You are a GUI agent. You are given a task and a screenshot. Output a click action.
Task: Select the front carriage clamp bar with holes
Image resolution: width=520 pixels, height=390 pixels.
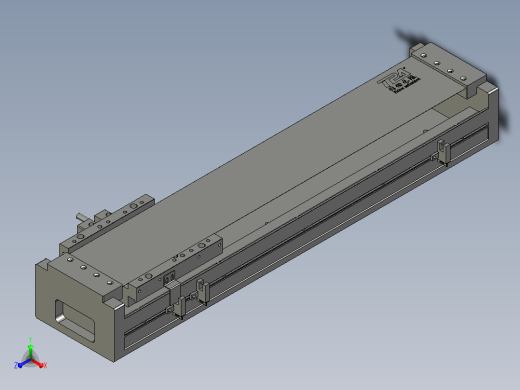click(176, 266)
